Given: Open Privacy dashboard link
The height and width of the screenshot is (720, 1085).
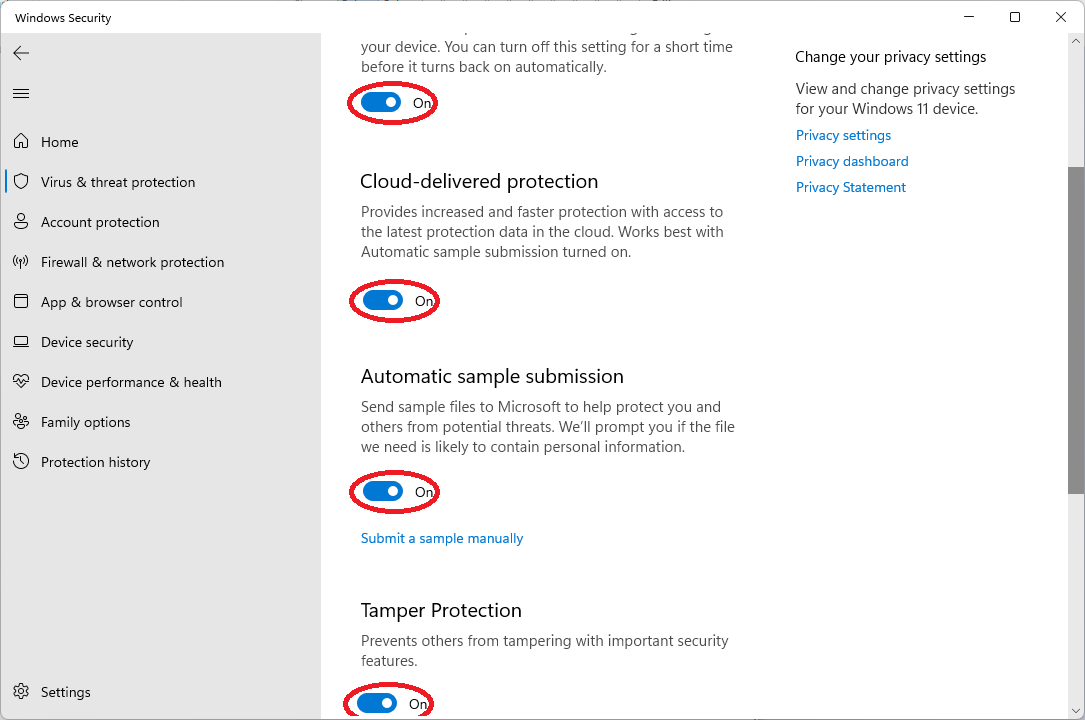Looking at the screenshot, I should pyautogui.click(x=852, y=161).
